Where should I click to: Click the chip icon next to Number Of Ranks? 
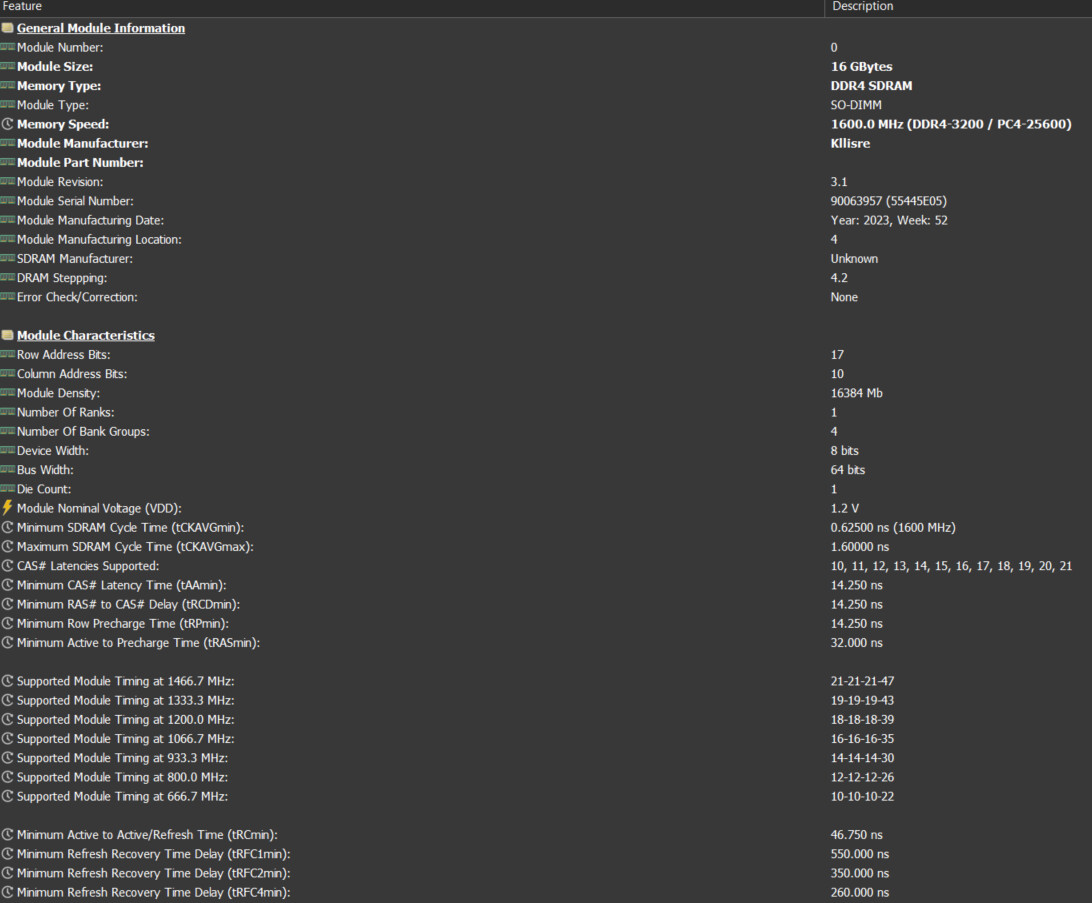(7, 412)
